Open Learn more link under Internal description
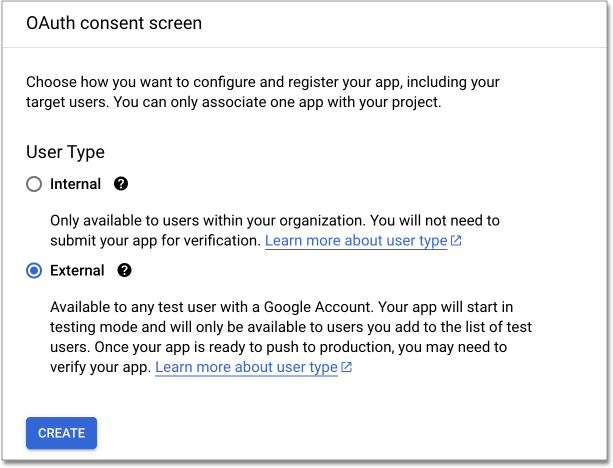The width and height of the screenshot is (613, 468). pyautogui.click(x=355, y=241)
